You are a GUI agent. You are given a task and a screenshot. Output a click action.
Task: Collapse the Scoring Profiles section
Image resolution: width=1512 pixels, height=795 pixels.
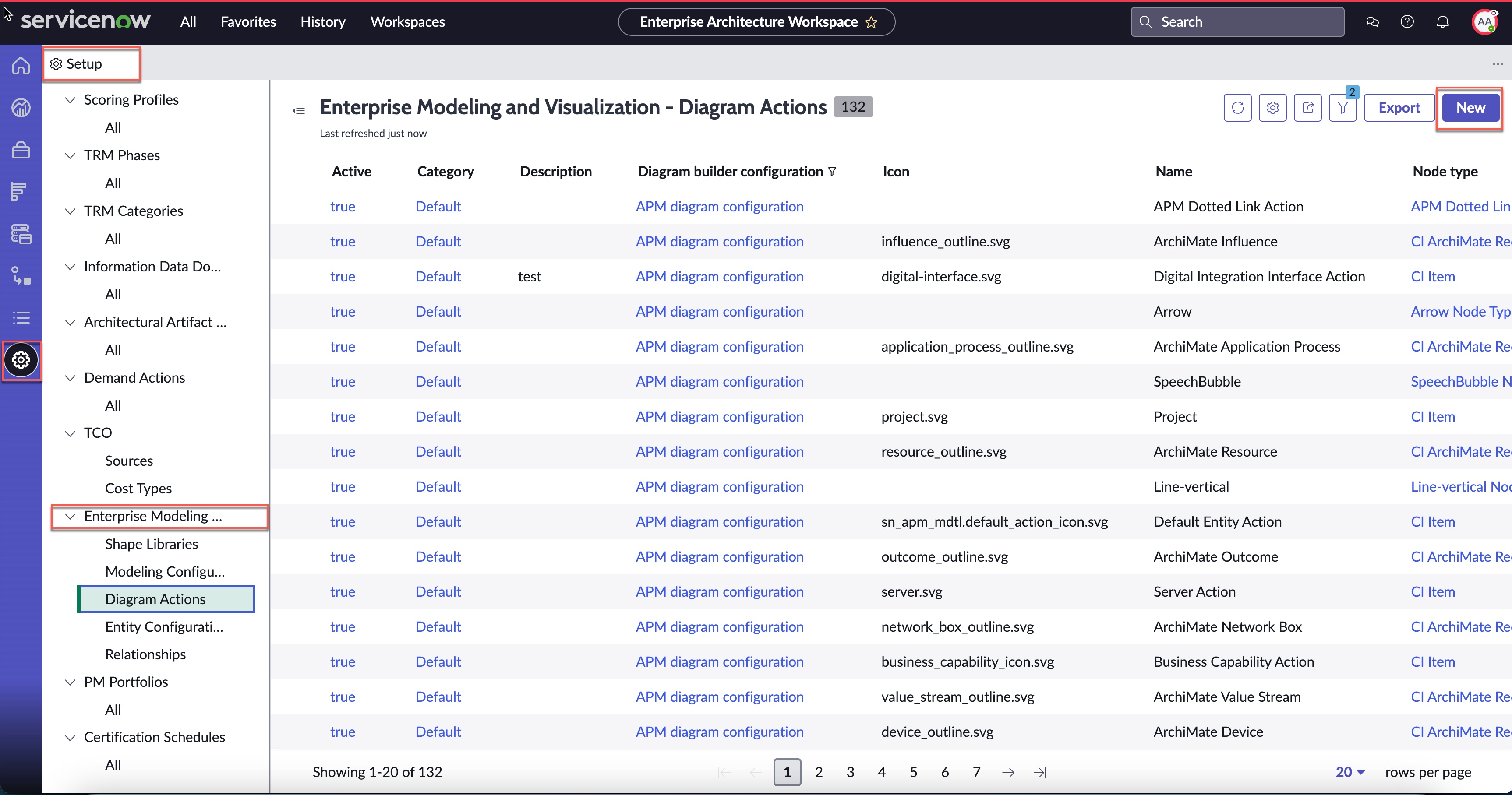[x=70, y=100]
